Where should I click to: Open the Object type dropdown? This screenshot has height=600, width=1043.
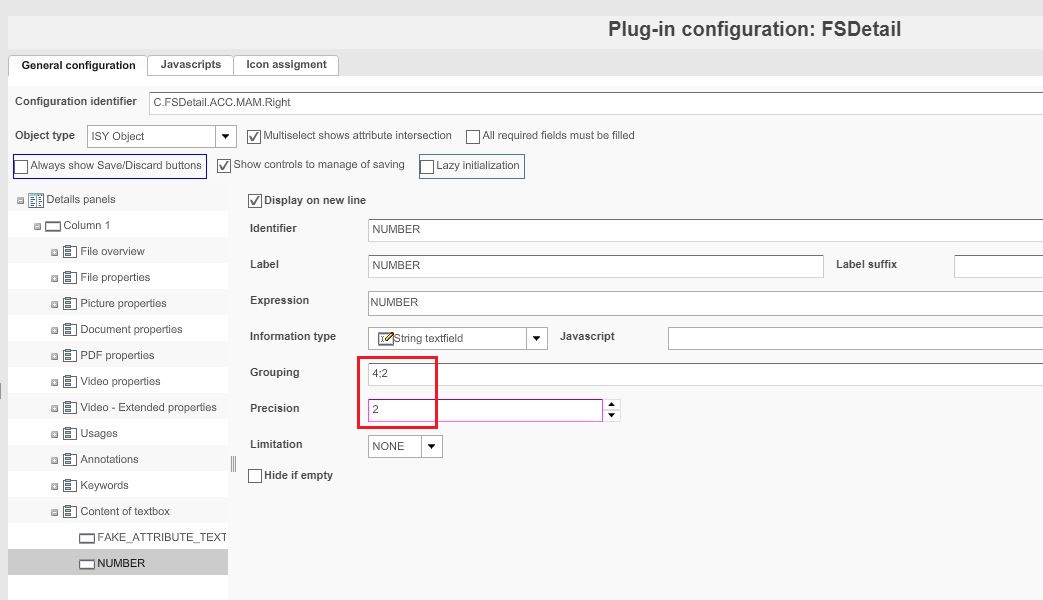pos(226,136)
